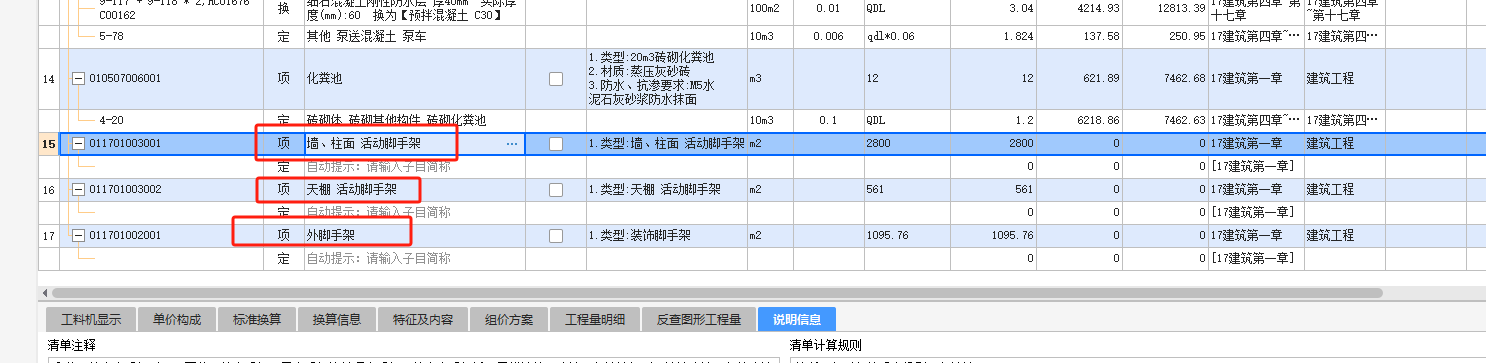Viewport: 1486px width, 363px height.
Task: Click the 砖砌体 砖砌其他构件 砖砌化粪池 cell
Action: pyautogui.click(x=414, y=120)
